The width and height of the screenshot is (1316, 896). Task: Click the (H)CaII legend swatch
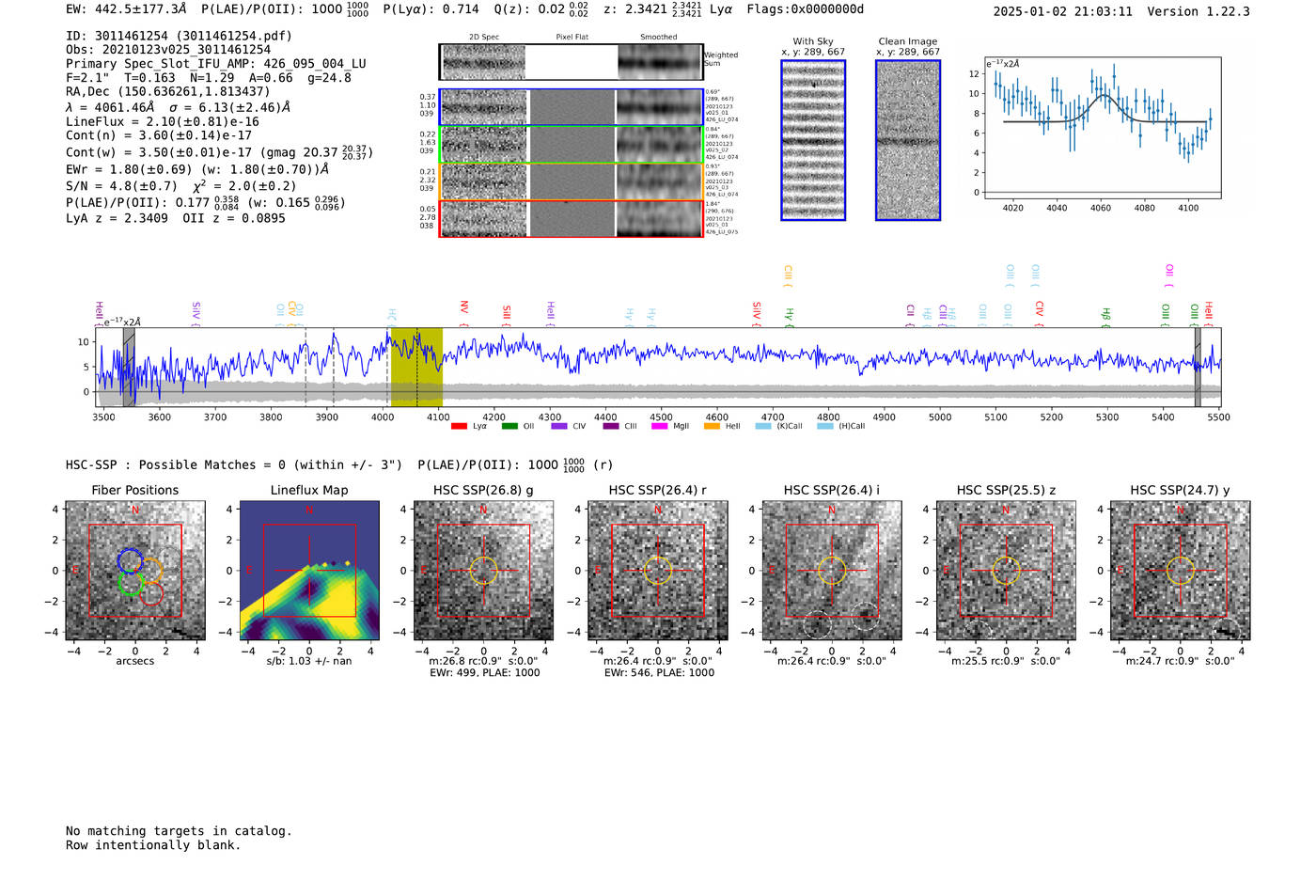(x=825, y=427)
